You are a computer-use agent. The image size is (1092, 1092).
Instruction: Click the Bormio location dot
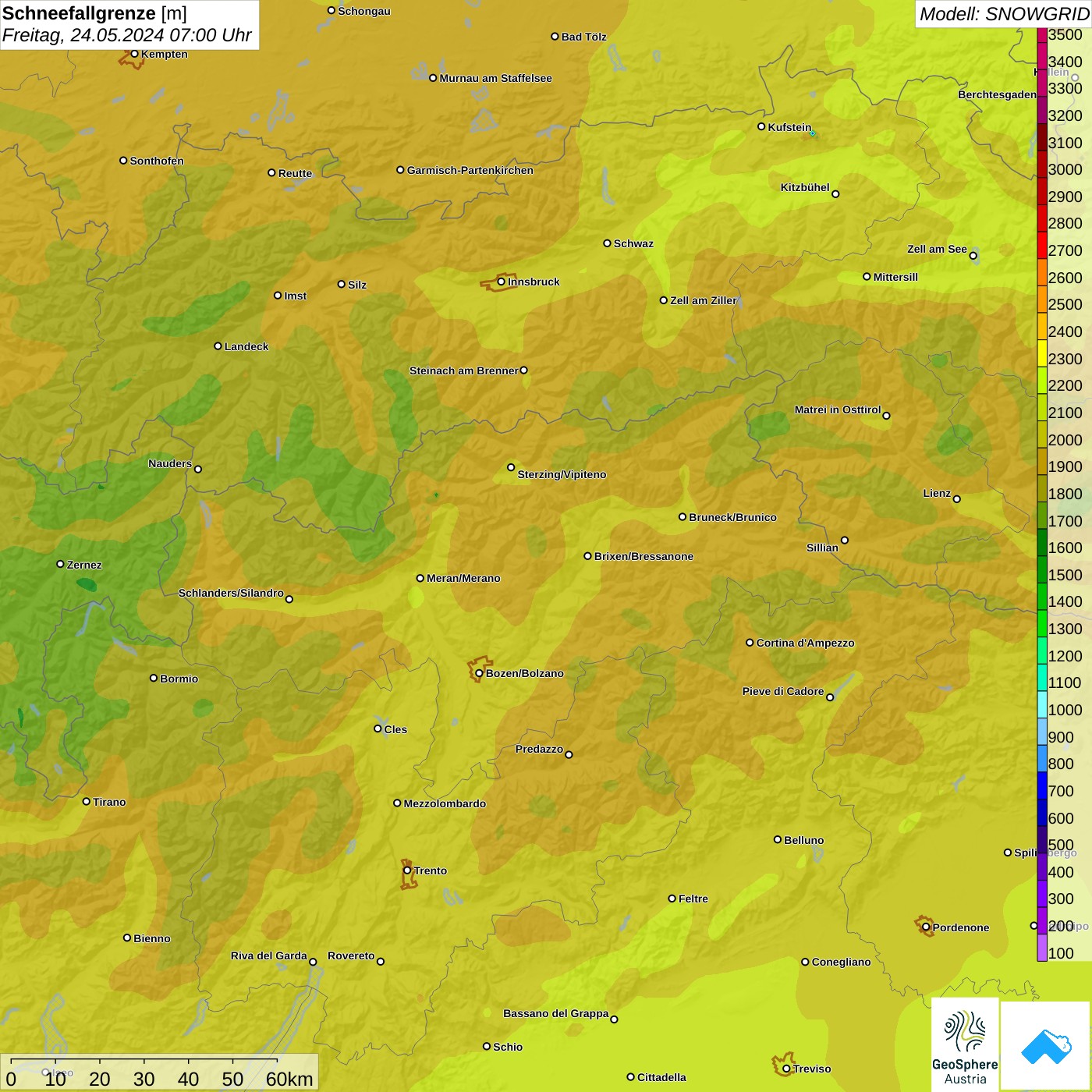pos(154,678)
